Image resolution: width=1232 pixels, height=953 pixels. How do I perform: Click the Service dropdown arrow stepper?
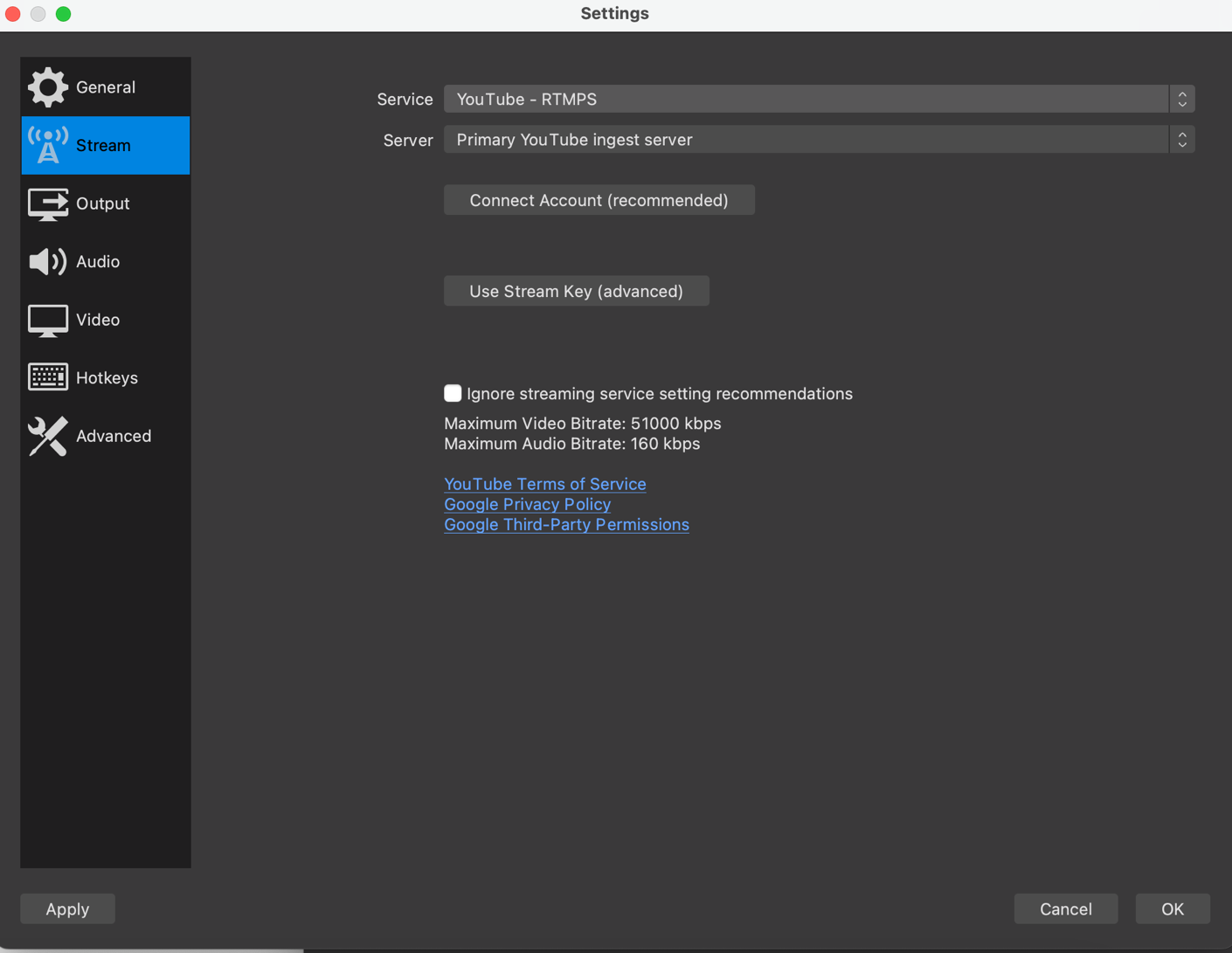tap(1182, 100)
